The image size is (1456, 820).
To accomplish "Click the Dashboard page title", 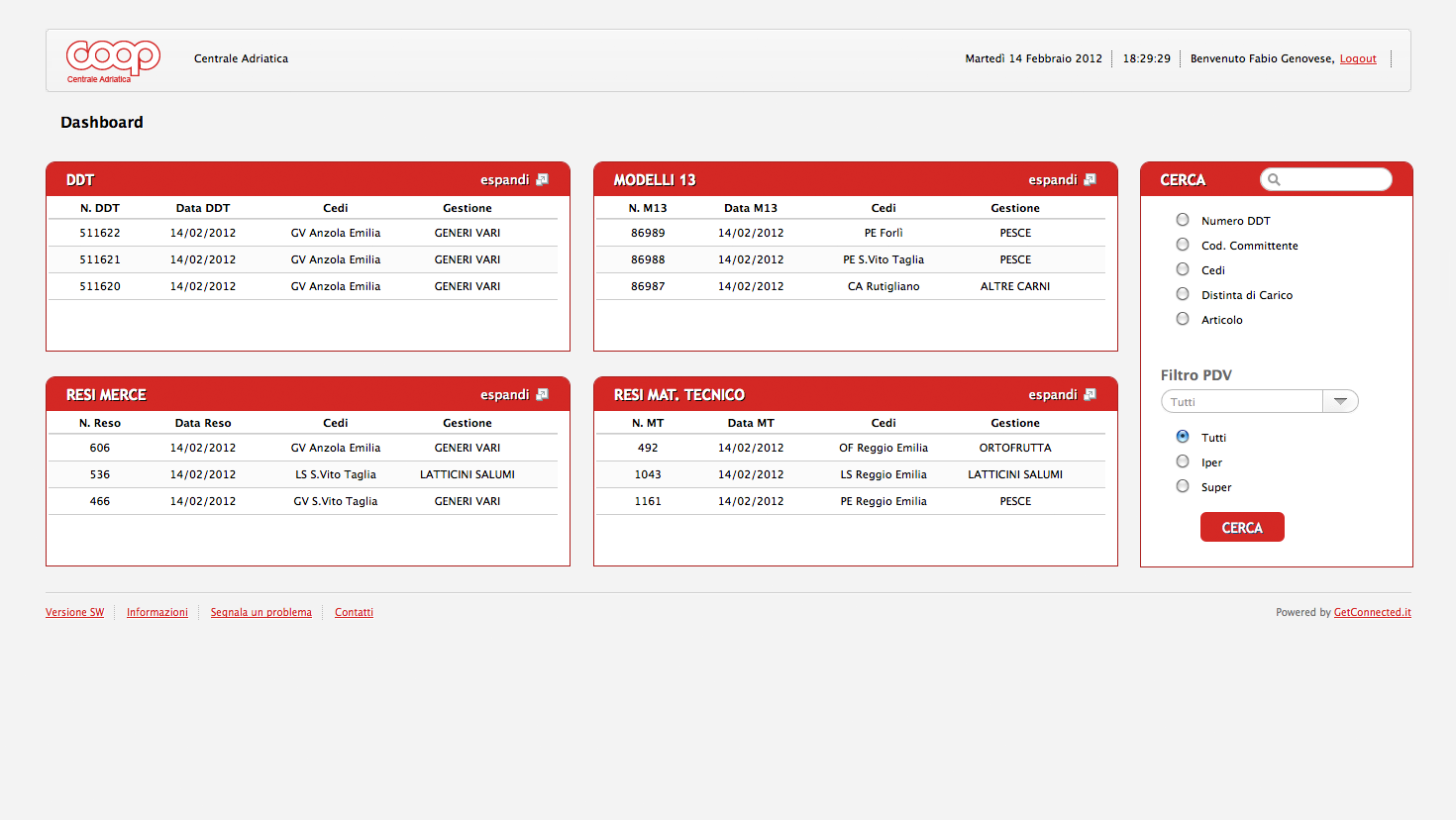I will click(x=102, y=122).
